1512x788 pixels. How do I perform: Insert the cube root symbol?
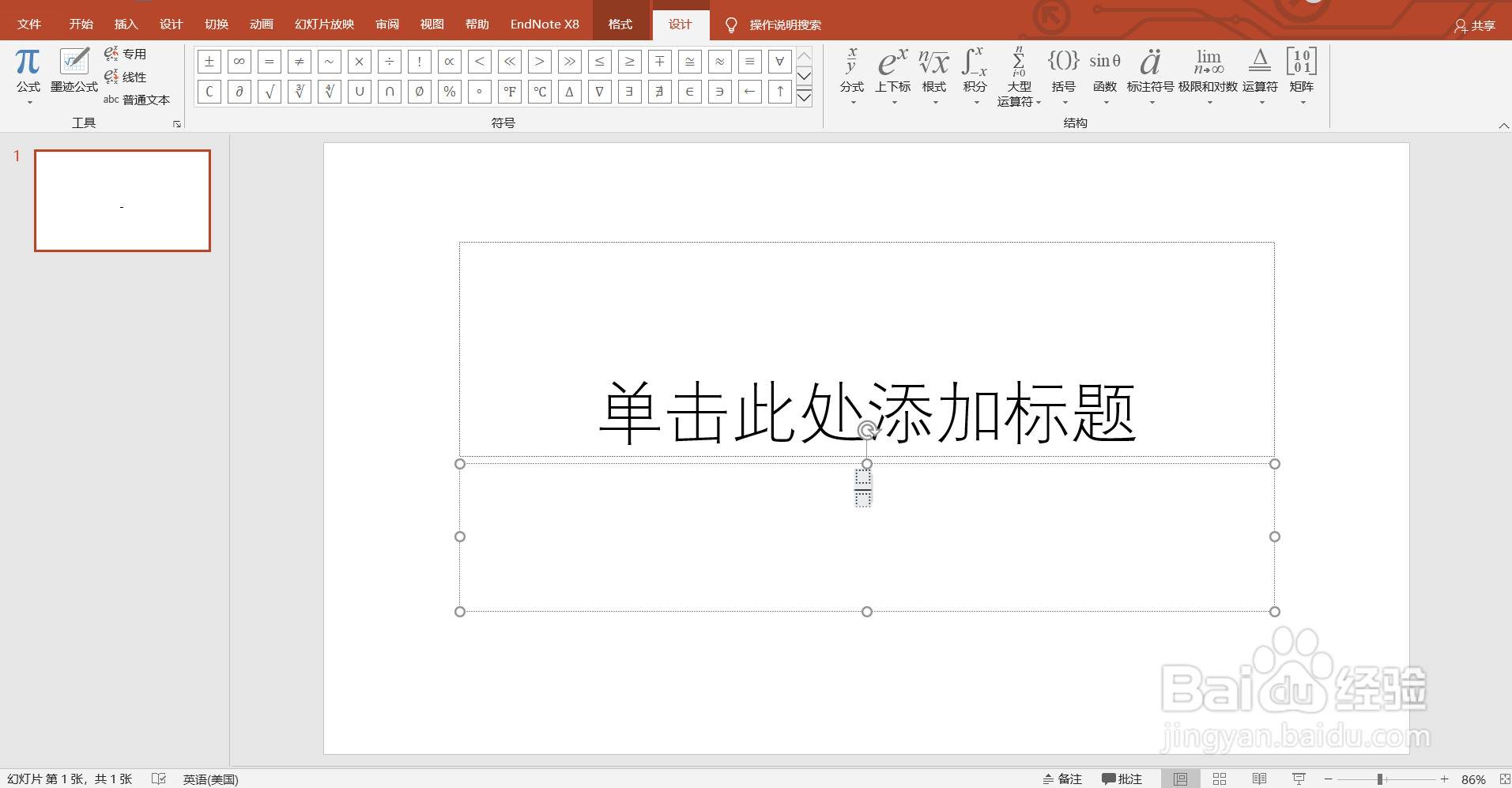pyautogui.click(x=300, y=92)
